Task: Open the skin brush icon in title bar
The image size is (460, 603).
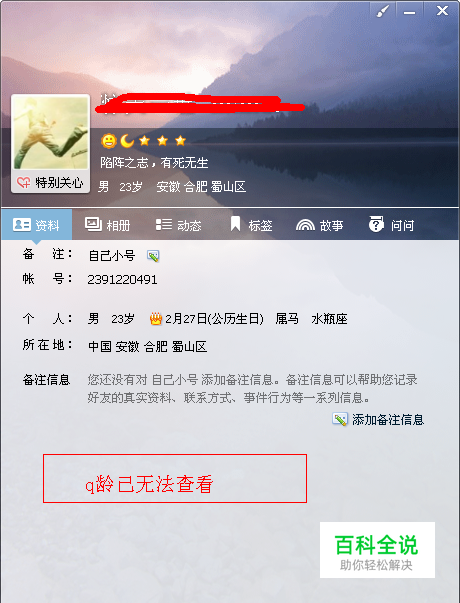Action: pyautogui.click(x=383, y=11)
